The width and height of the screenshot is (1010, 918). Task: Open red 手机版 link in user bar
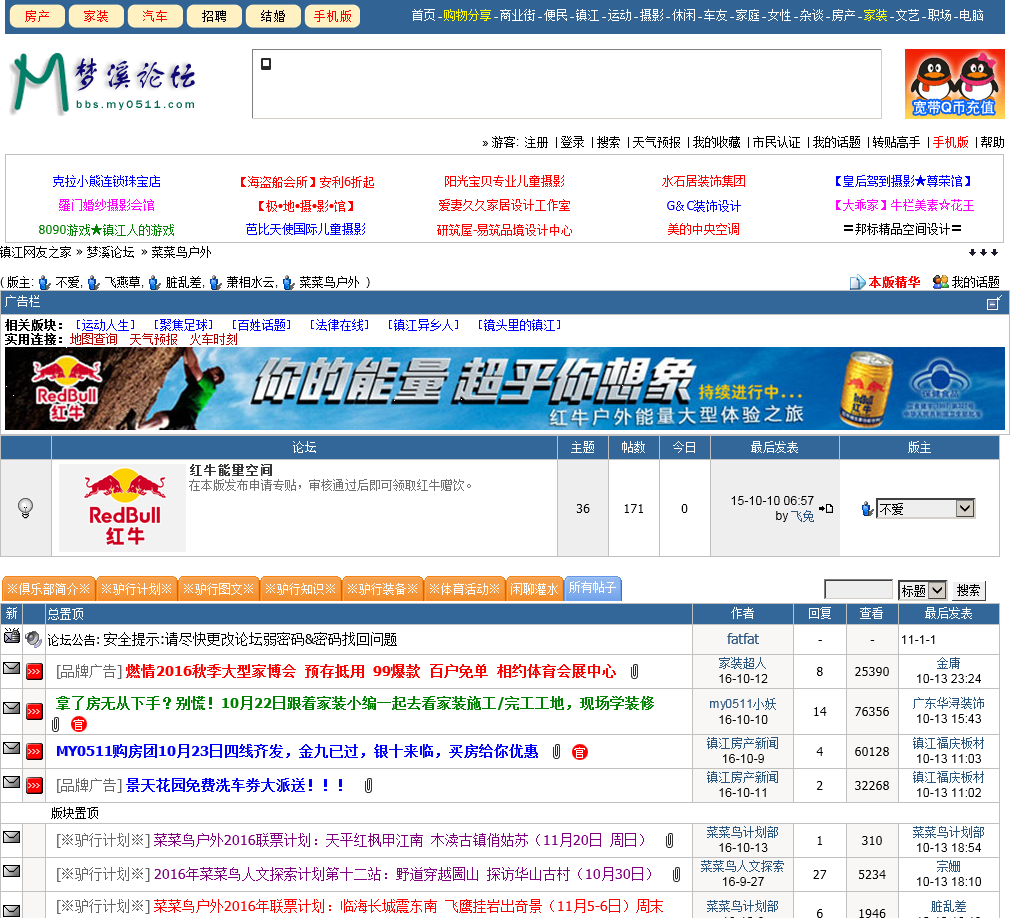(x=951, y=142)
